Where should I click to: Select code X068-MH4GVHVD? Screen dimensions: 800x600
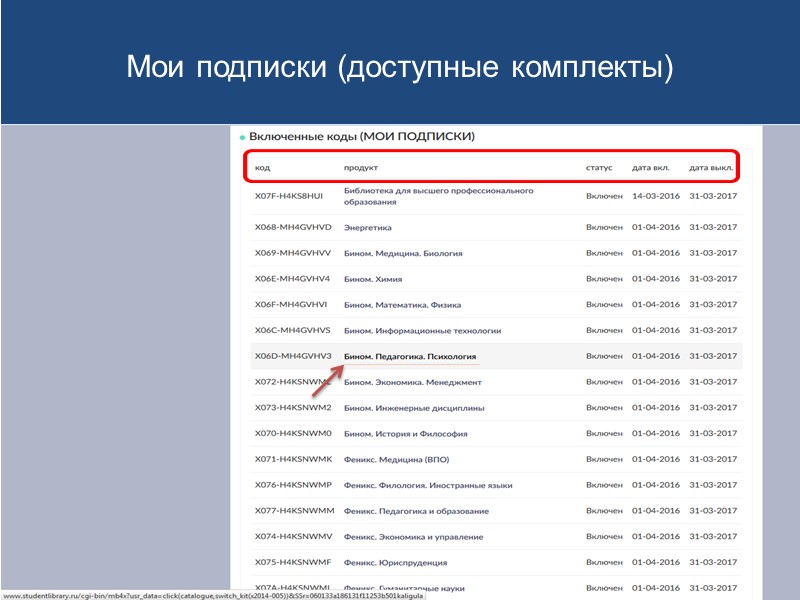point(293,227)
